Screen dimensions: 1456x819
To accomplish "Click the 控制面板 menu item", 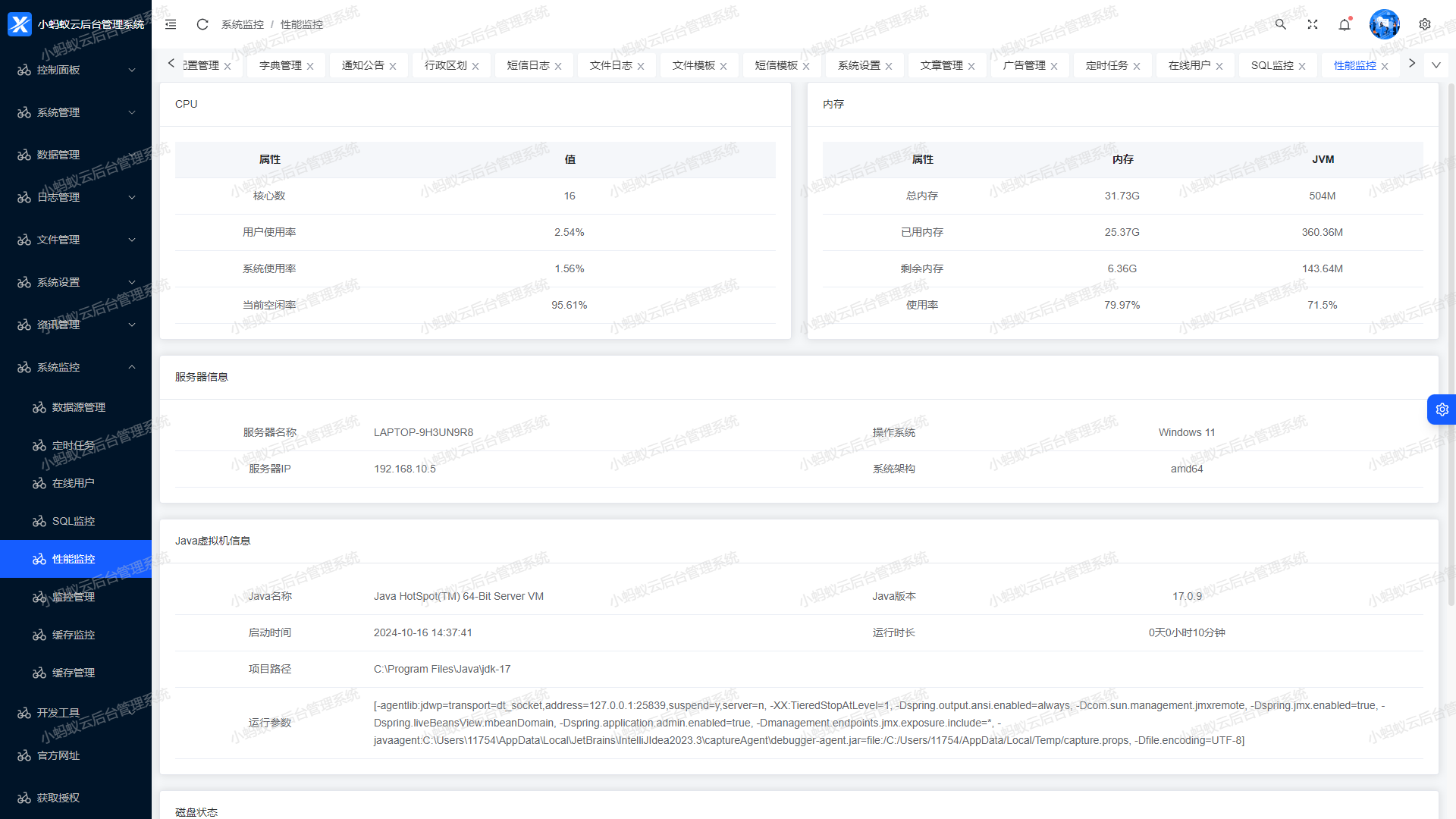I will pos(75,70).
